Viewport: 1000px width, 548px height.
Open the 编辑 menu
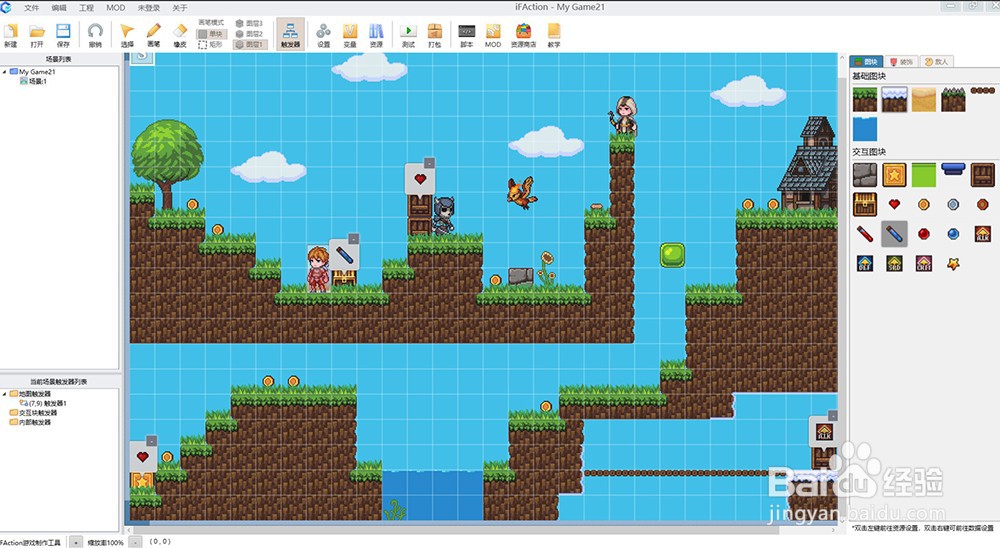pyautogui.click(x=59, y=8)
